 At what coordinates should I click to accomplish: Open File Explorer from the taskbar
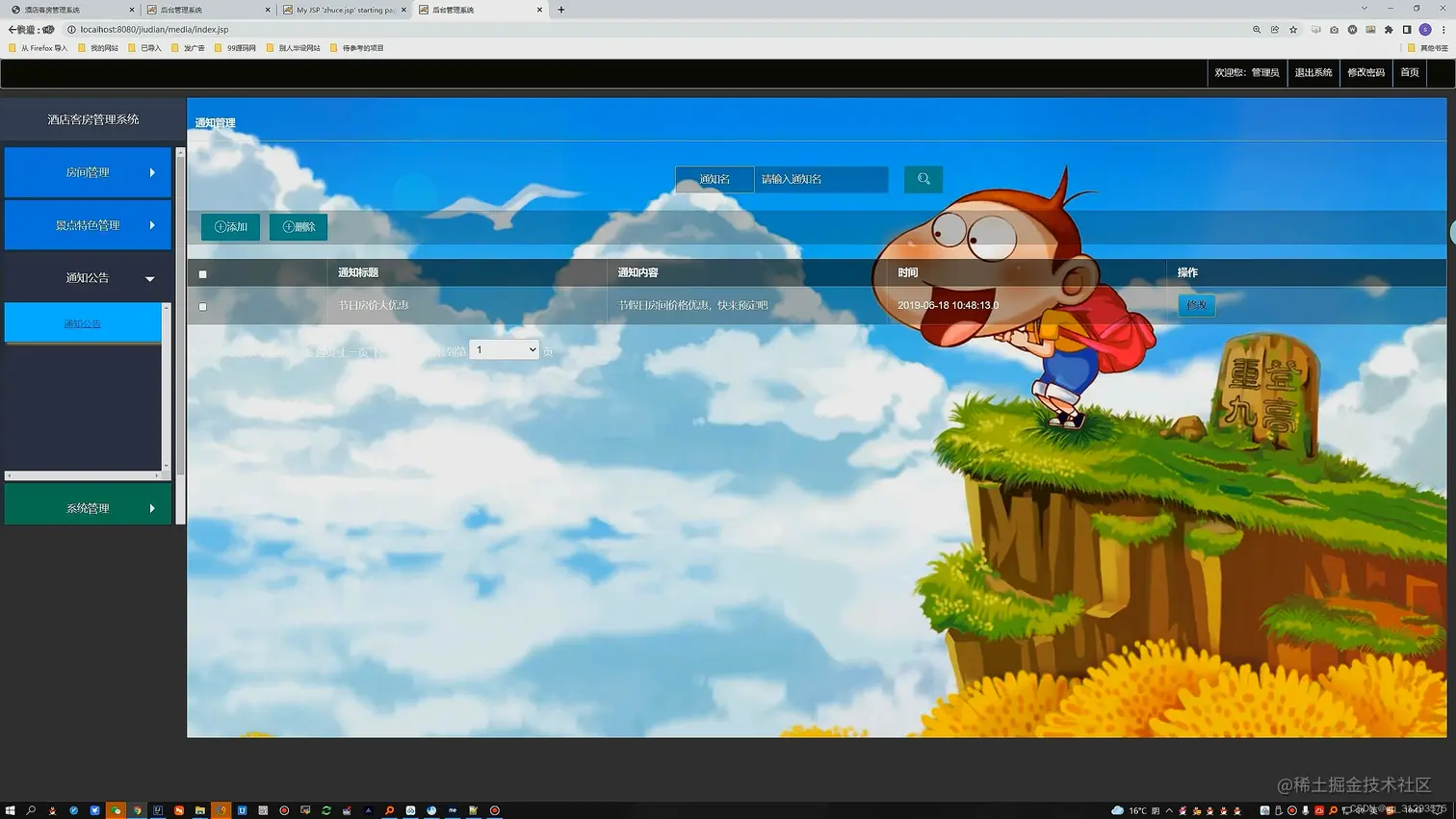[199, 810]
